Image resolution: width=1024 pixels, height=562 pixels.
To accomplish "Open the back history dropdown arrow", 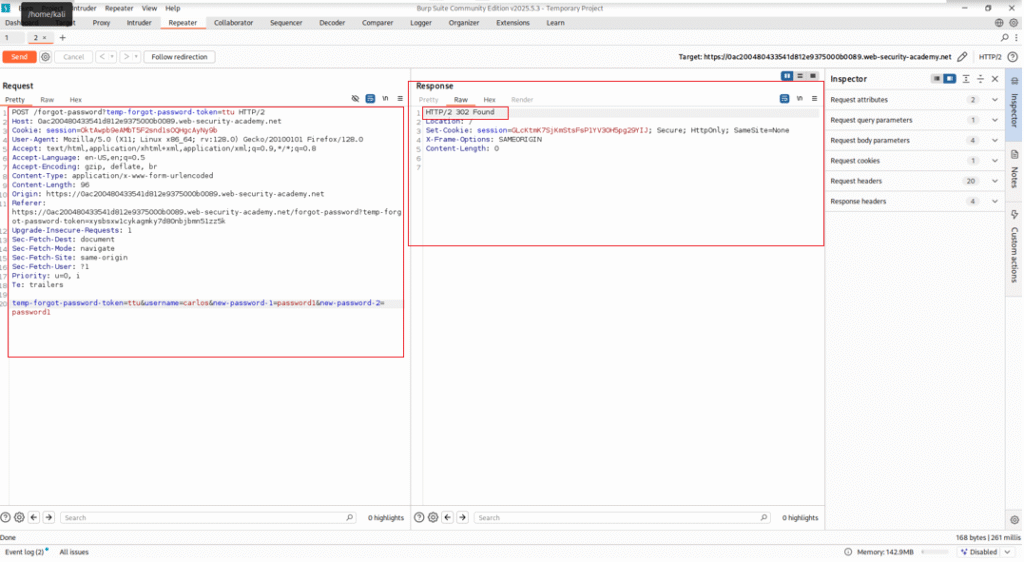I will click(112, 57).
